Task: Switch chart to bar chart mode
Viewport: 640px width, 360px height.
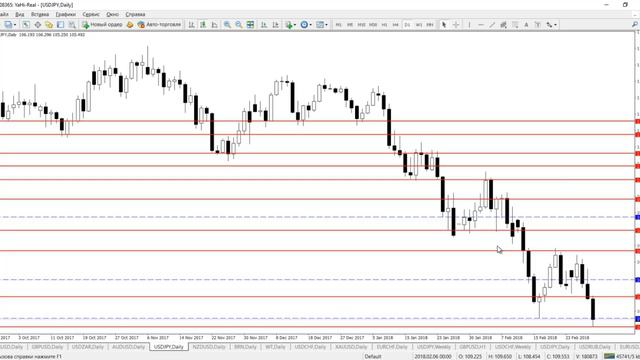Action: tap(191, 25)
